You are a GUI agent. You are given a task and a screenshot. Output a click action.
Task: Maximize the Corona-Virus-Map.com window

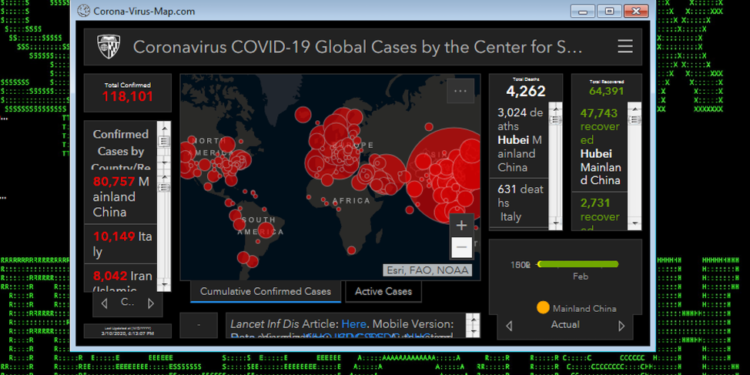(x=609, y=11)
